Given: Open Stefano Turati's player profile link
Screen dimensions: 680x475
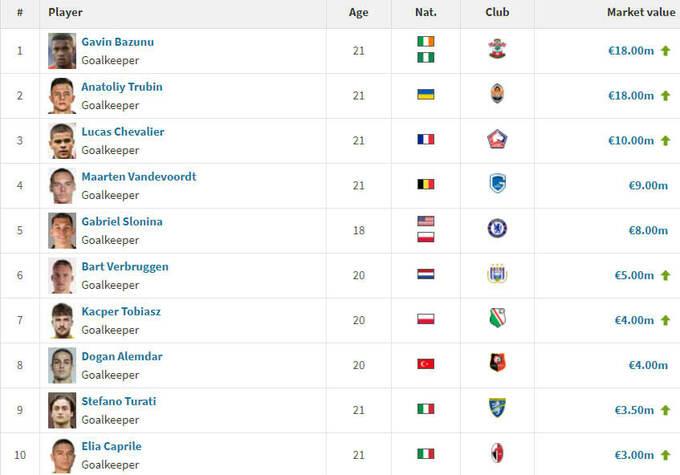Looking at the screenshot, I should click(118, 401).
